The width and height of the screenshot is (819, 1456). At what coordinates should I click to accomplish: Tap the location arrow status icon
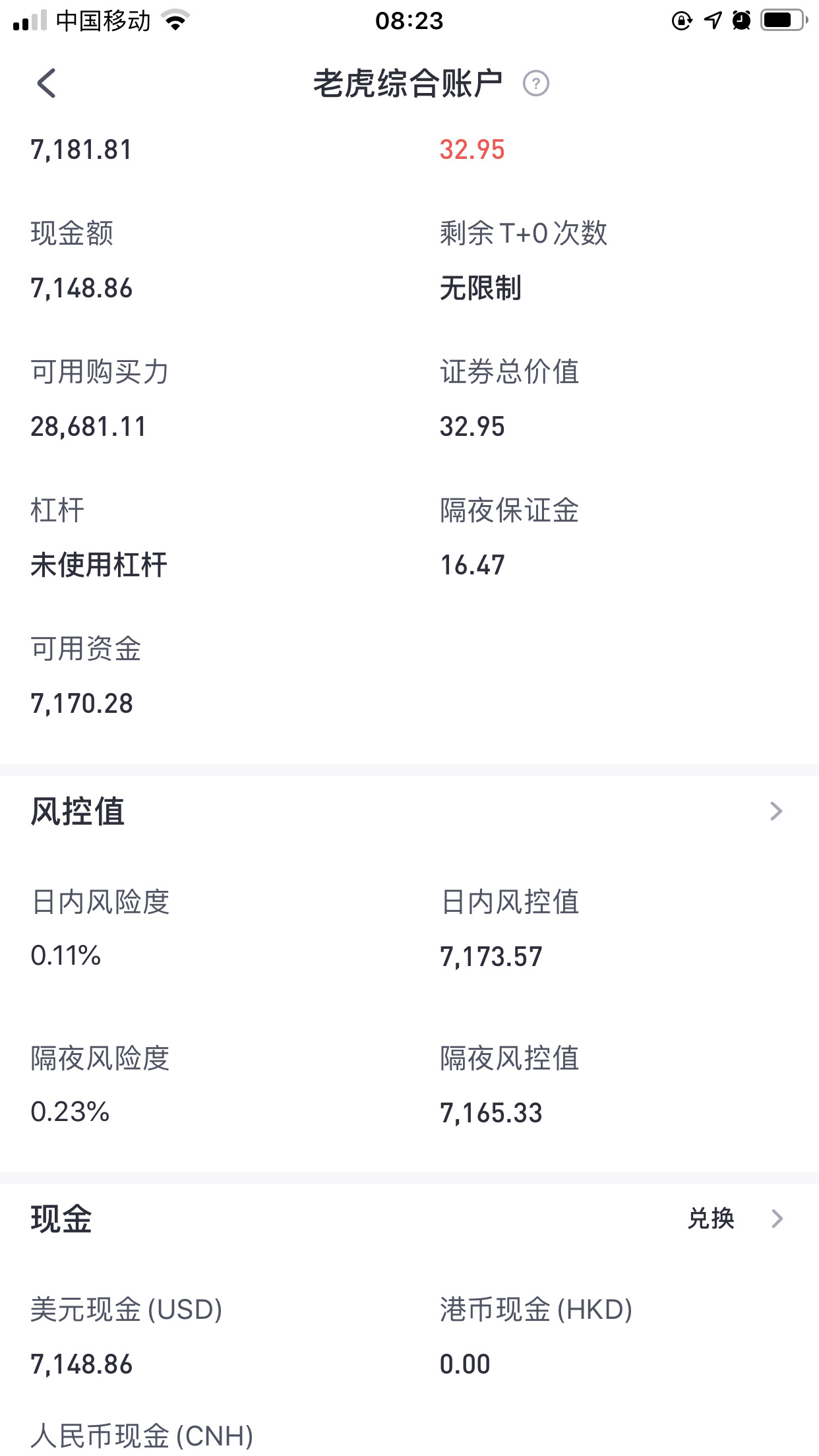pyautogui.click(x=713, y=20)
